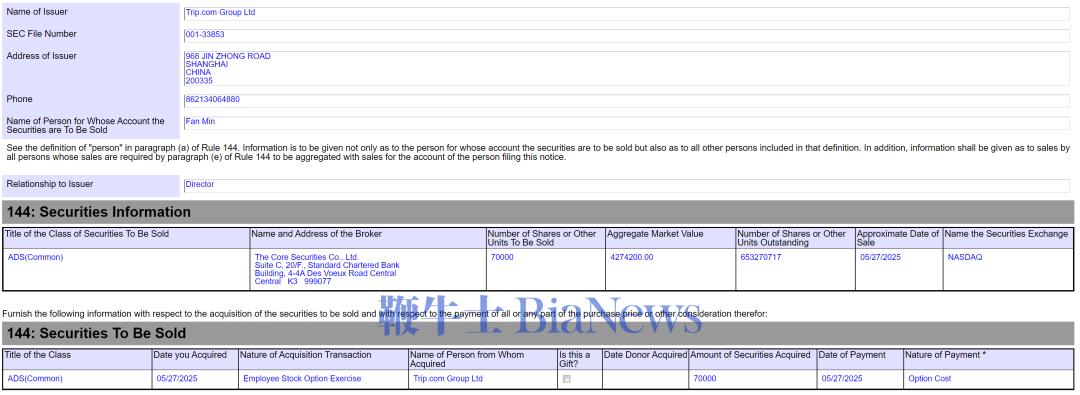Screen dimensions: 1080x395
Task: Select the Relationship to Issuer Director field
Action: pos(626,186)
